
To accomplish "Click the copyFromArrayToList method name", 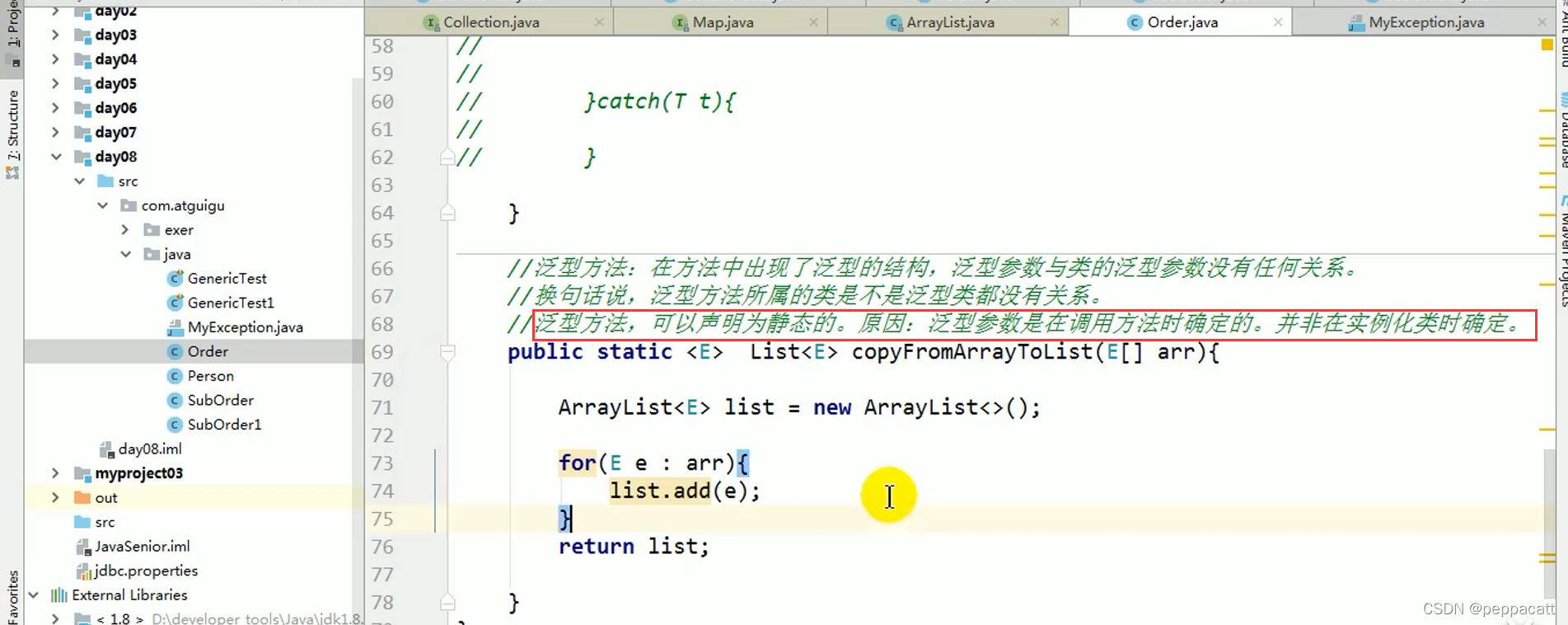I will (x=971, y=352).
